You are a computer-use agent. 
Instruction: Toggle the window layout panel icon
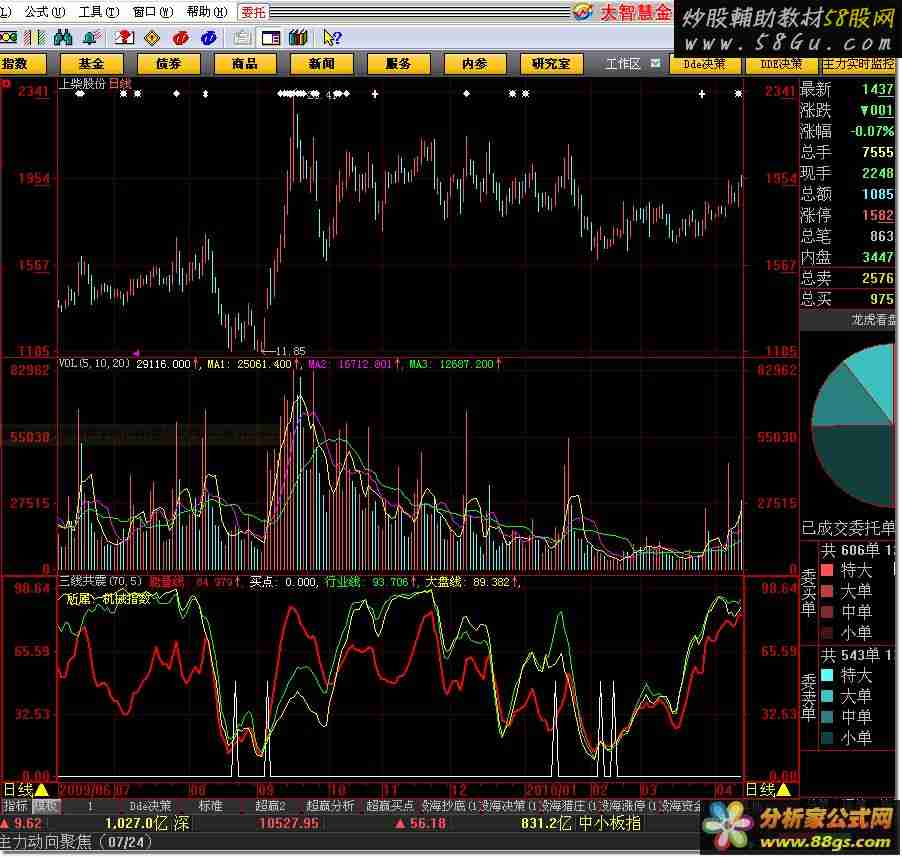click(270, 38)
